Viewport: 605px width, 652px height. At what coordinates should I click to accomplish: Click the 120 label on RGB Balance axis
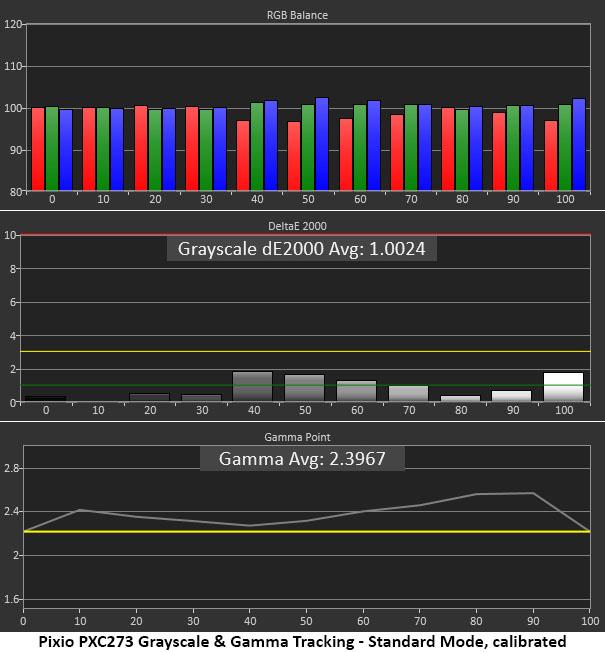pyautogui.click(x=13, y=24)
